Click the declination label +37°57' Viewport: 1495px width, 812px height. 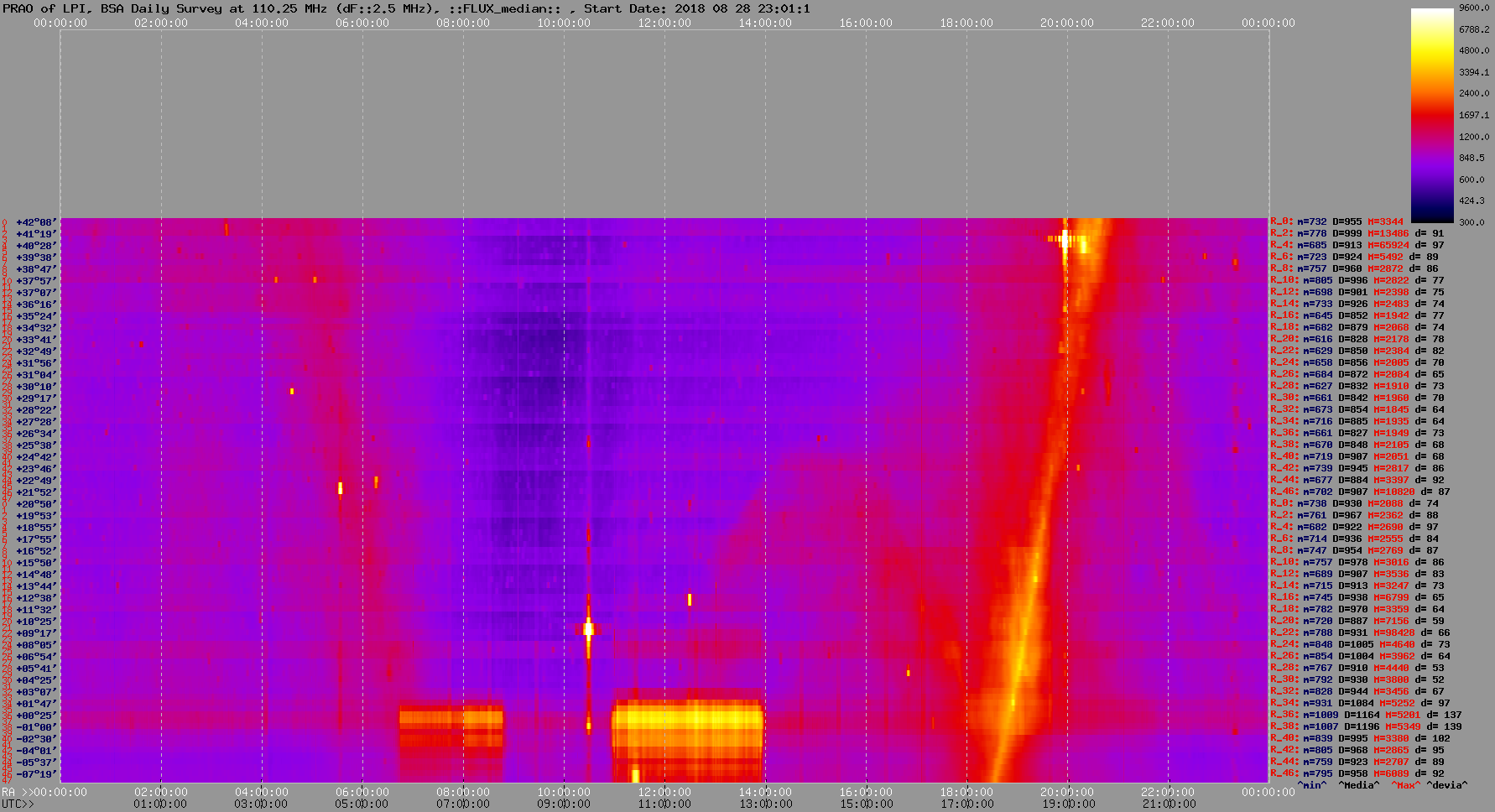(x=36, y=281)
